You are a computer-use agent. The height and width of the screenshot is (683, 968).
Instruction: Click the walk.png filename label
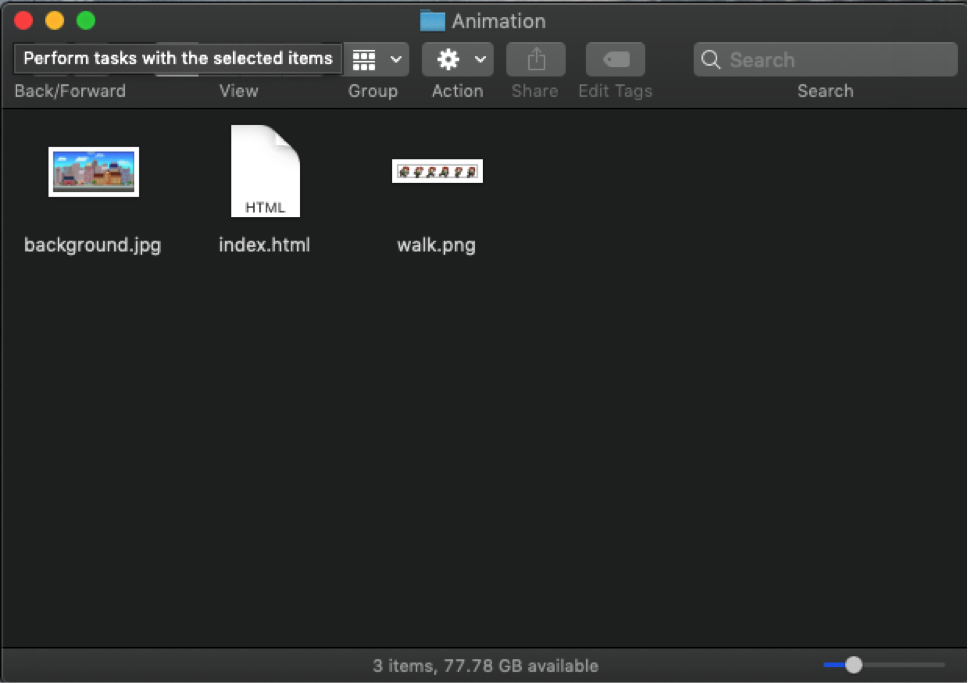436,245
